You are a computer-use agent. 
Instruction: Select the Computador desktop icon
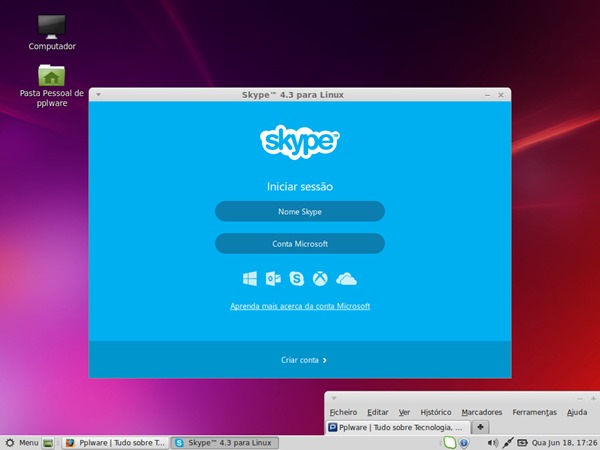tap(52, 33)
